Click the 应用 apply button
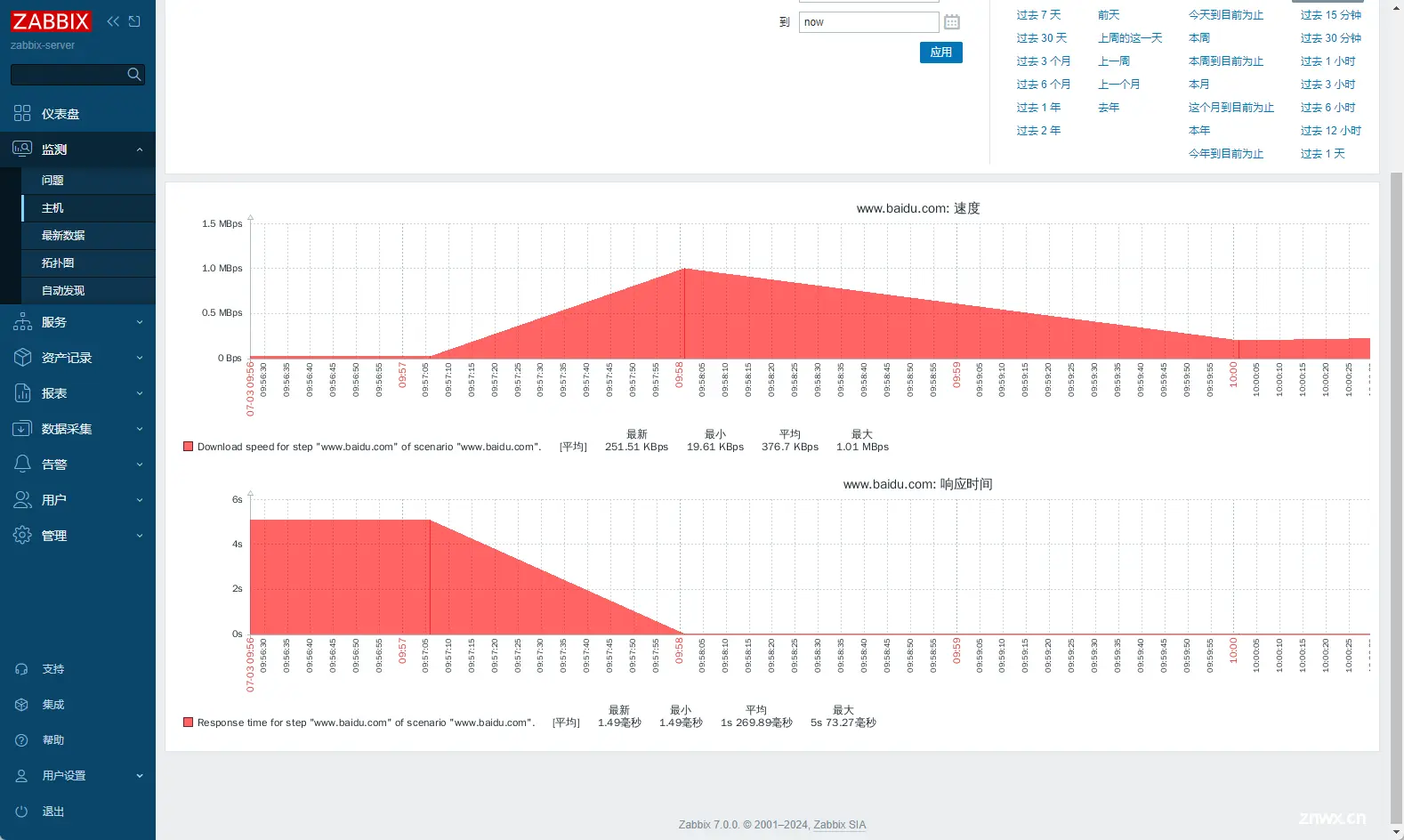Screen dimensions: 1404x840 click(941, 52)
